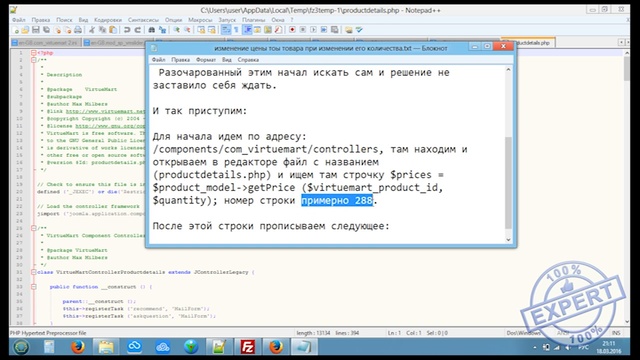Toggle the indent guide toolbar icon
Image resolution: width=640 pixels, height=360 pixels.
coord(247,30)
